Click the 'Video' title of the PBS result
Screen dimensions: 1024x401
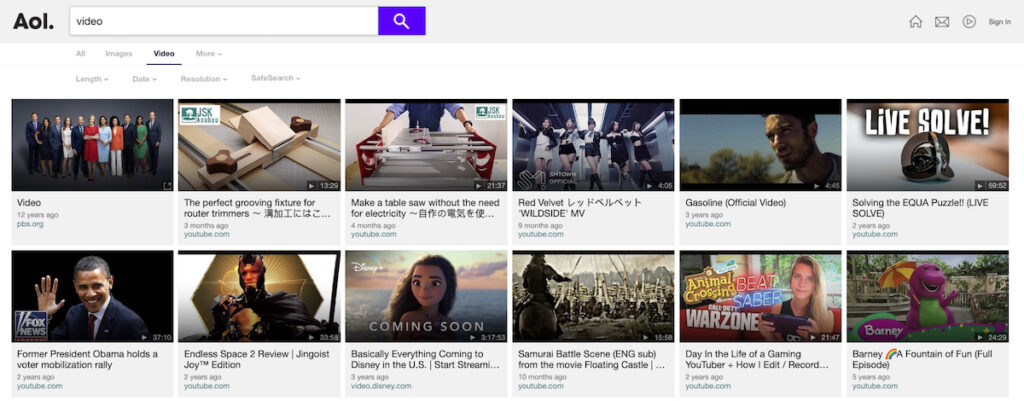click(x=29, y=203)
